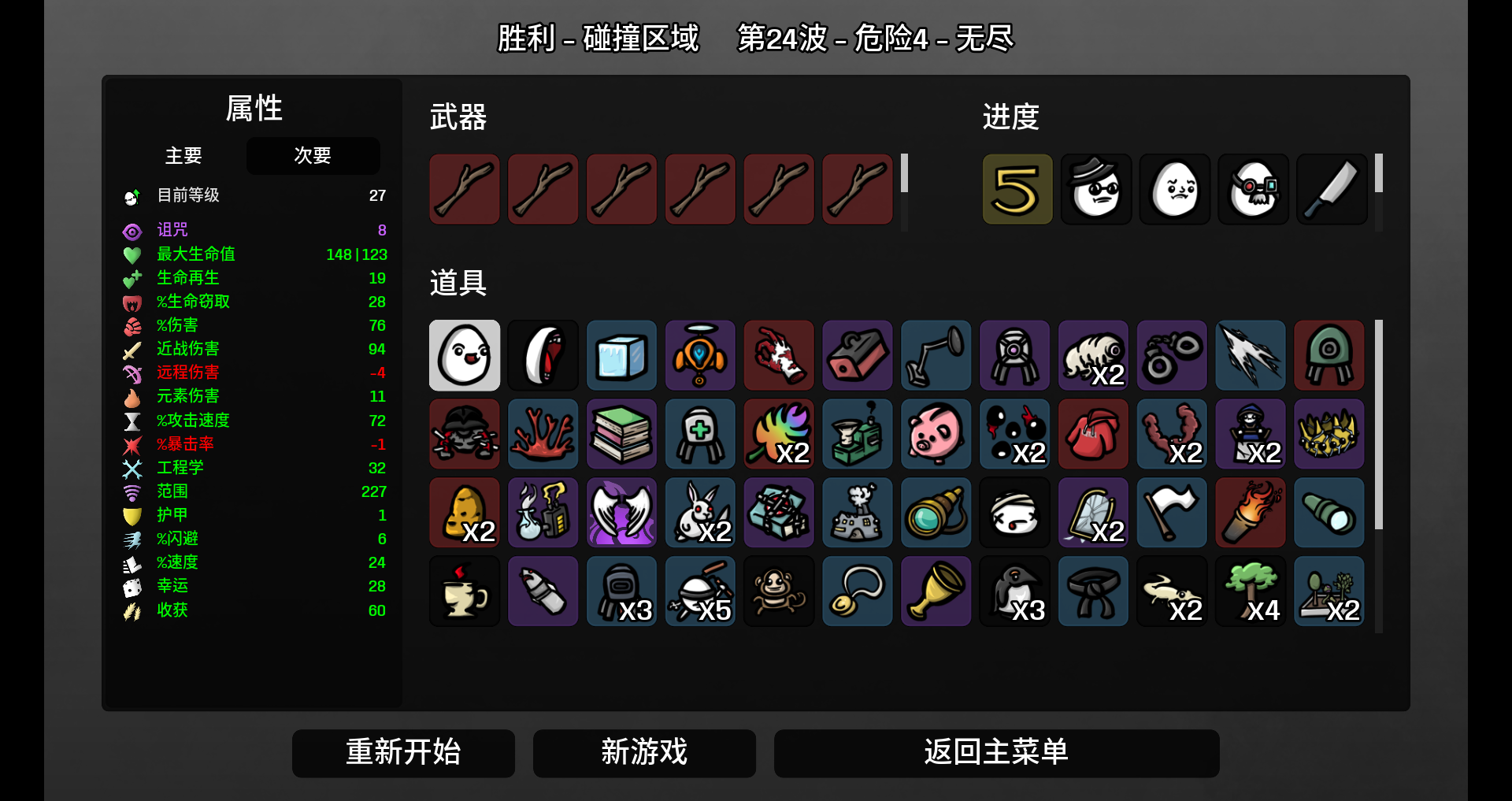Select the penguin item with x3
The image size is (1512, 801).
click(x=1015, y=591)
